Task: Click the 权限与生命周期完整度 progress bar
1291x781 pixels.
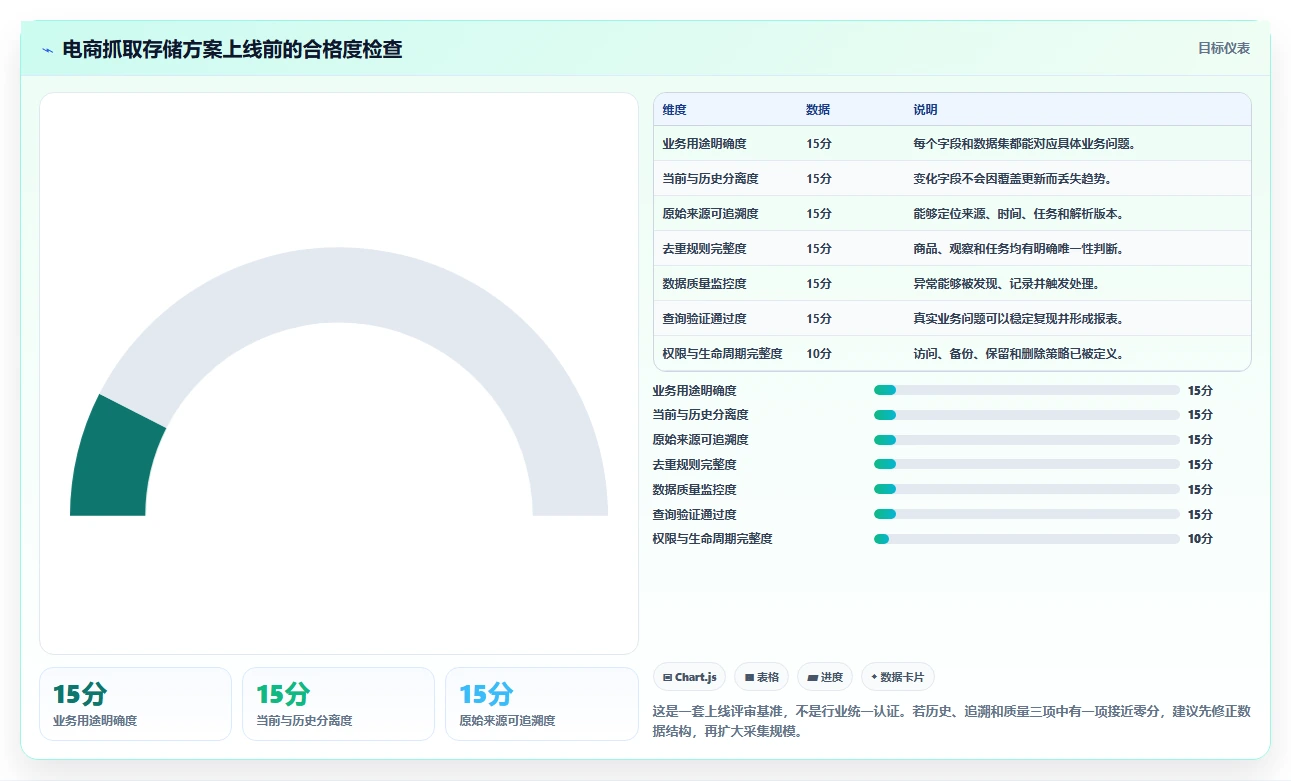Action: [1027, 540]
